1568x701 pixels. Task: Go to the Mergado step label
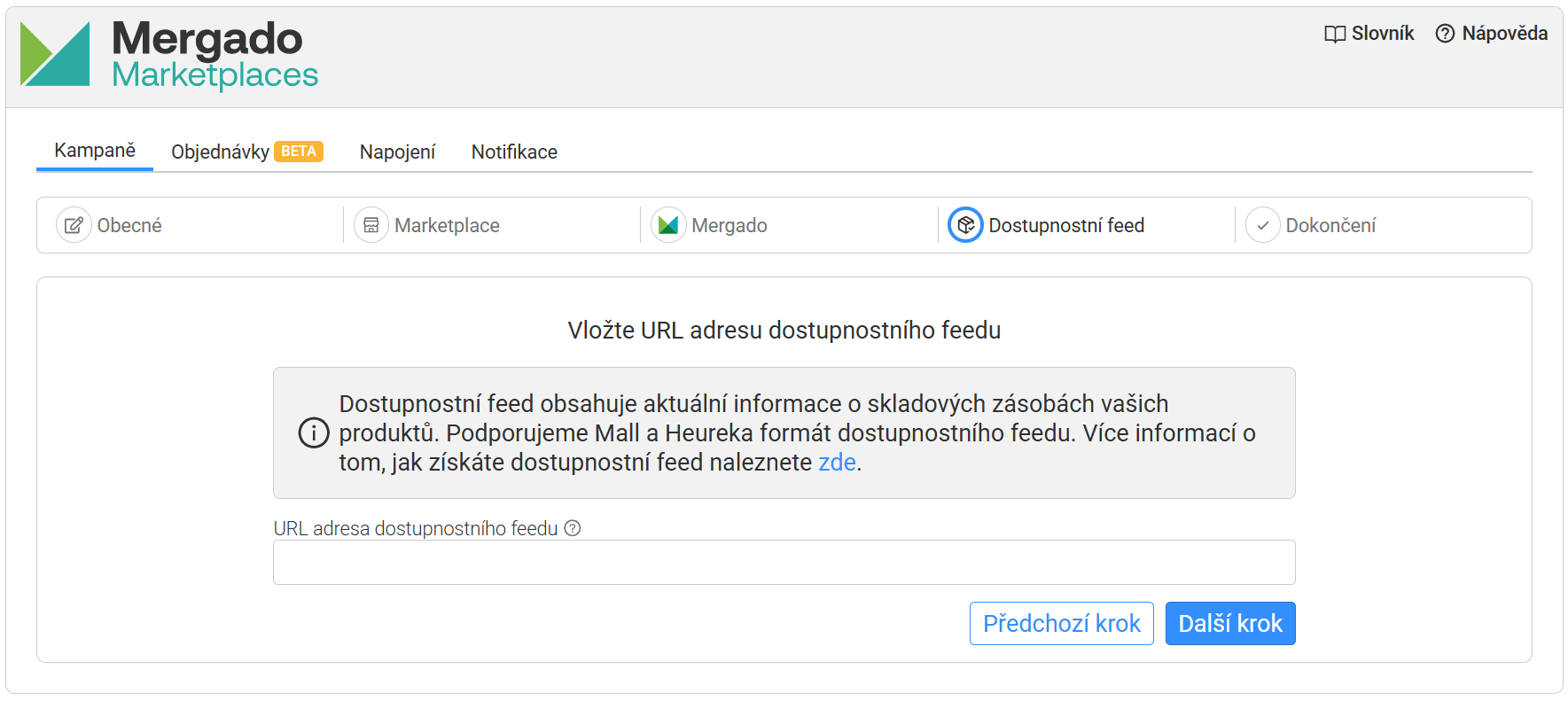pyautogui.click(x=729, y=225)
